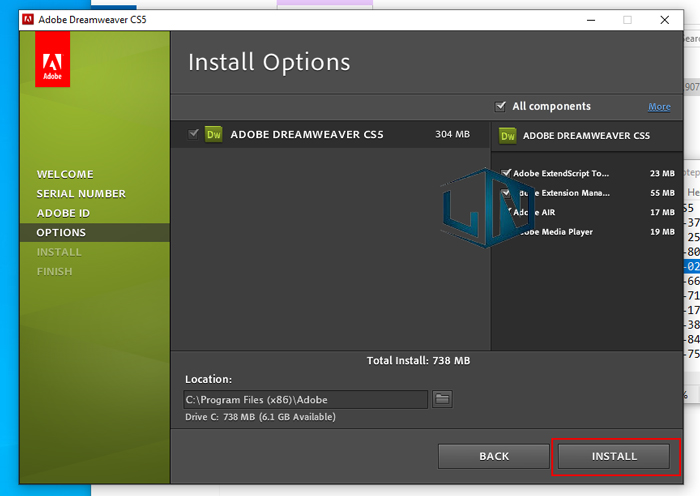Uncheck Adobe ExtendScript Toolkit checkbox

(506, 173)
